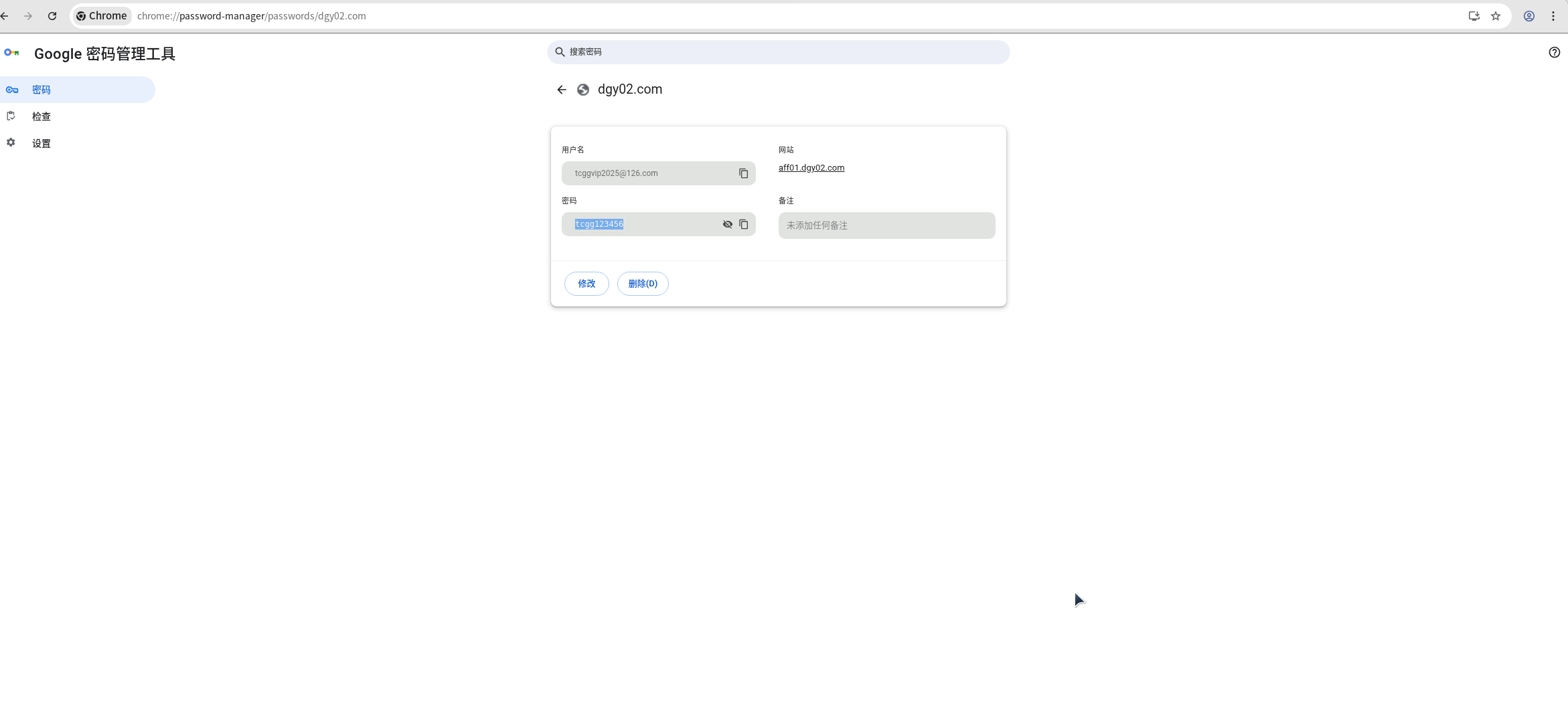1568x712 pixels.
Task: Click the globe icon beside dgy02.com heading
Action: [x=582, y=89]
